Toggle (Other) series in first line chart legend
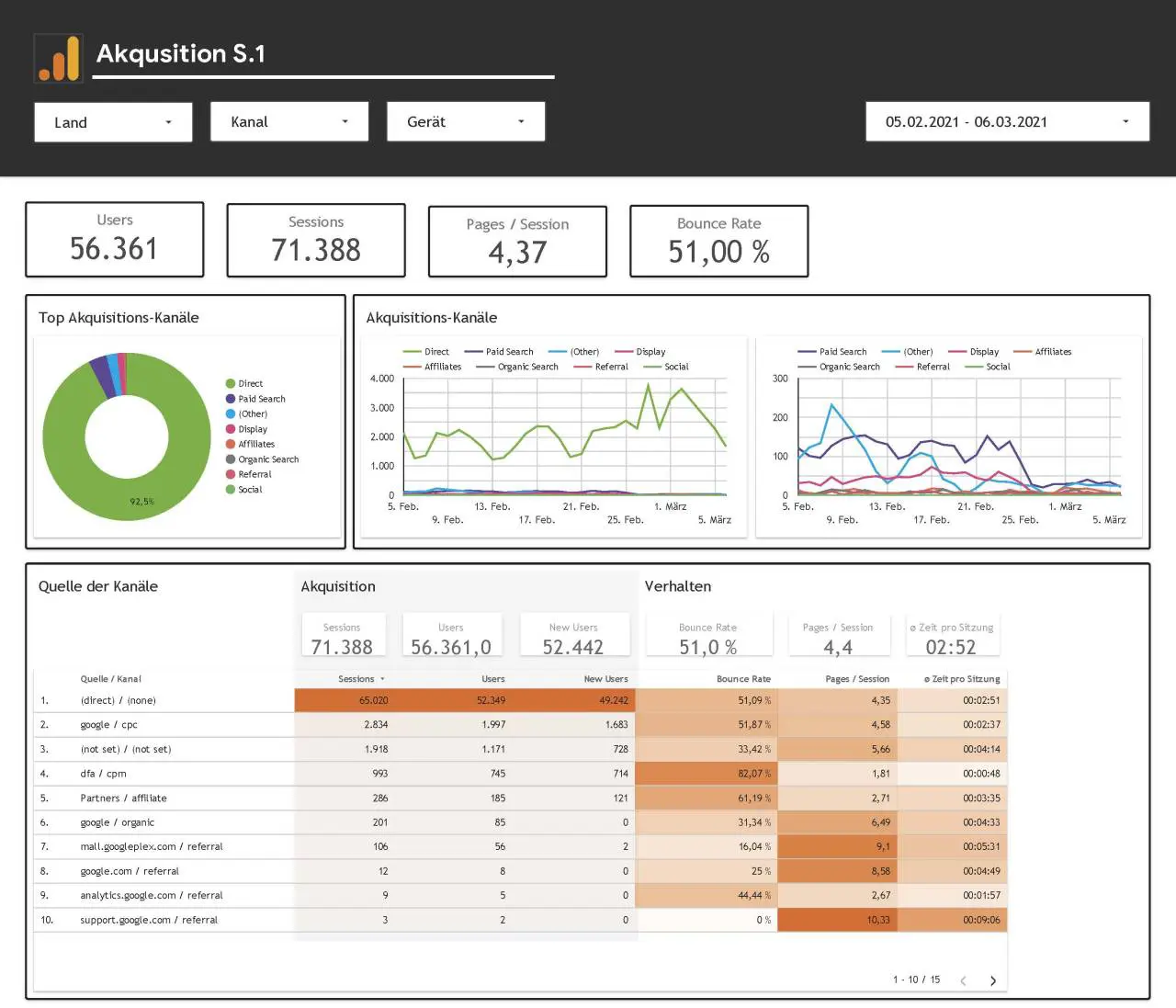Image resolution: width=1176 pixels, height=1008 pixels. click(573, 352)
